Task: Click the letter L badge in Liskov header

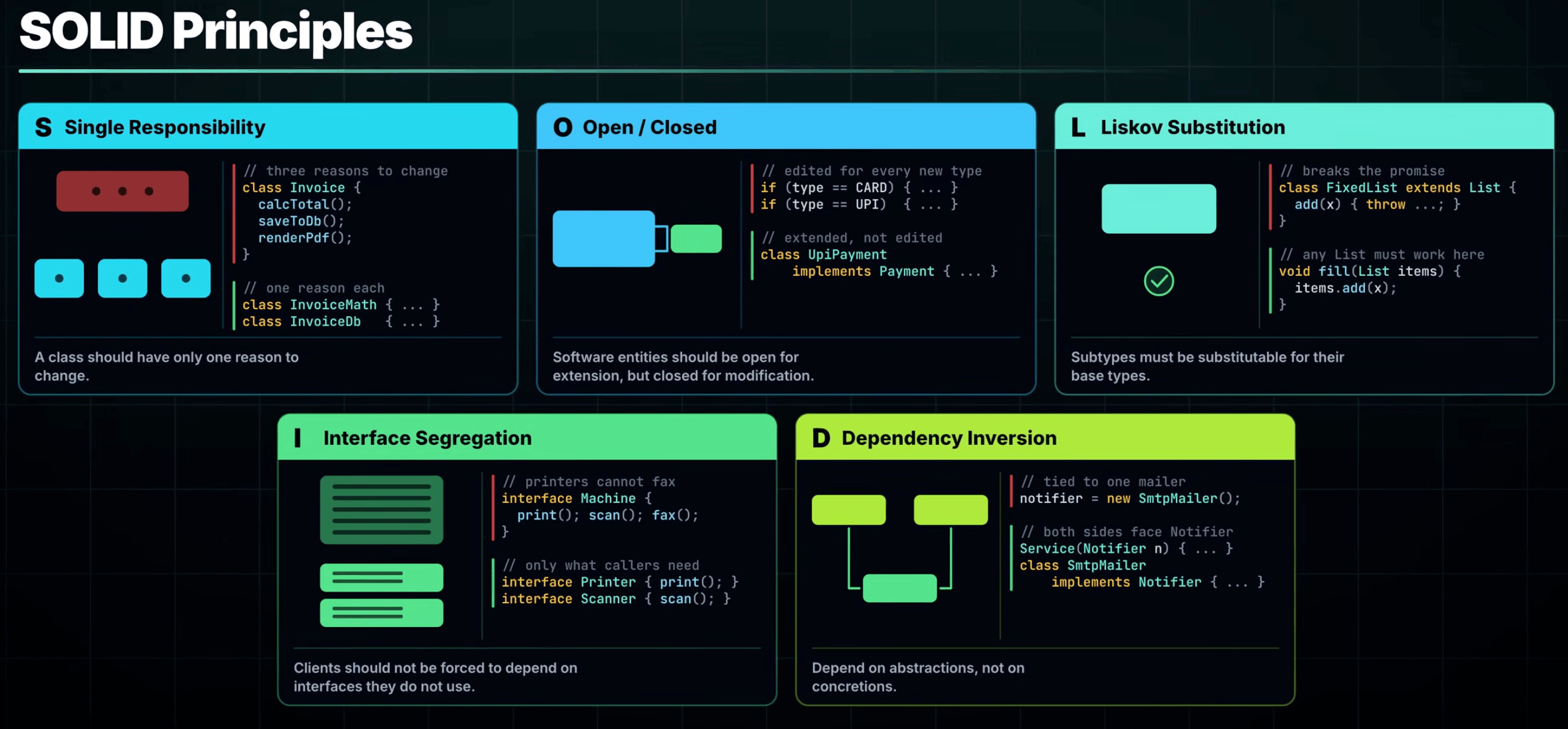Action: 1078,127
